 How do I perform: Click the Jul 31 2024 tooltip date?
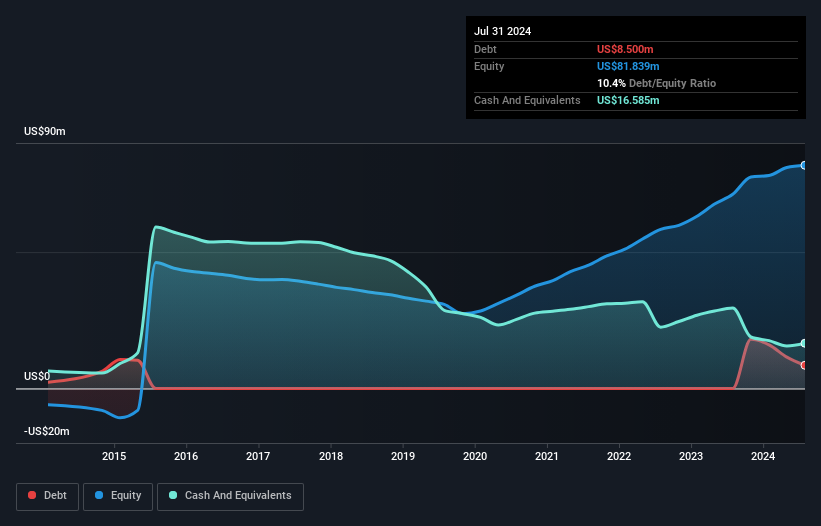502,31
